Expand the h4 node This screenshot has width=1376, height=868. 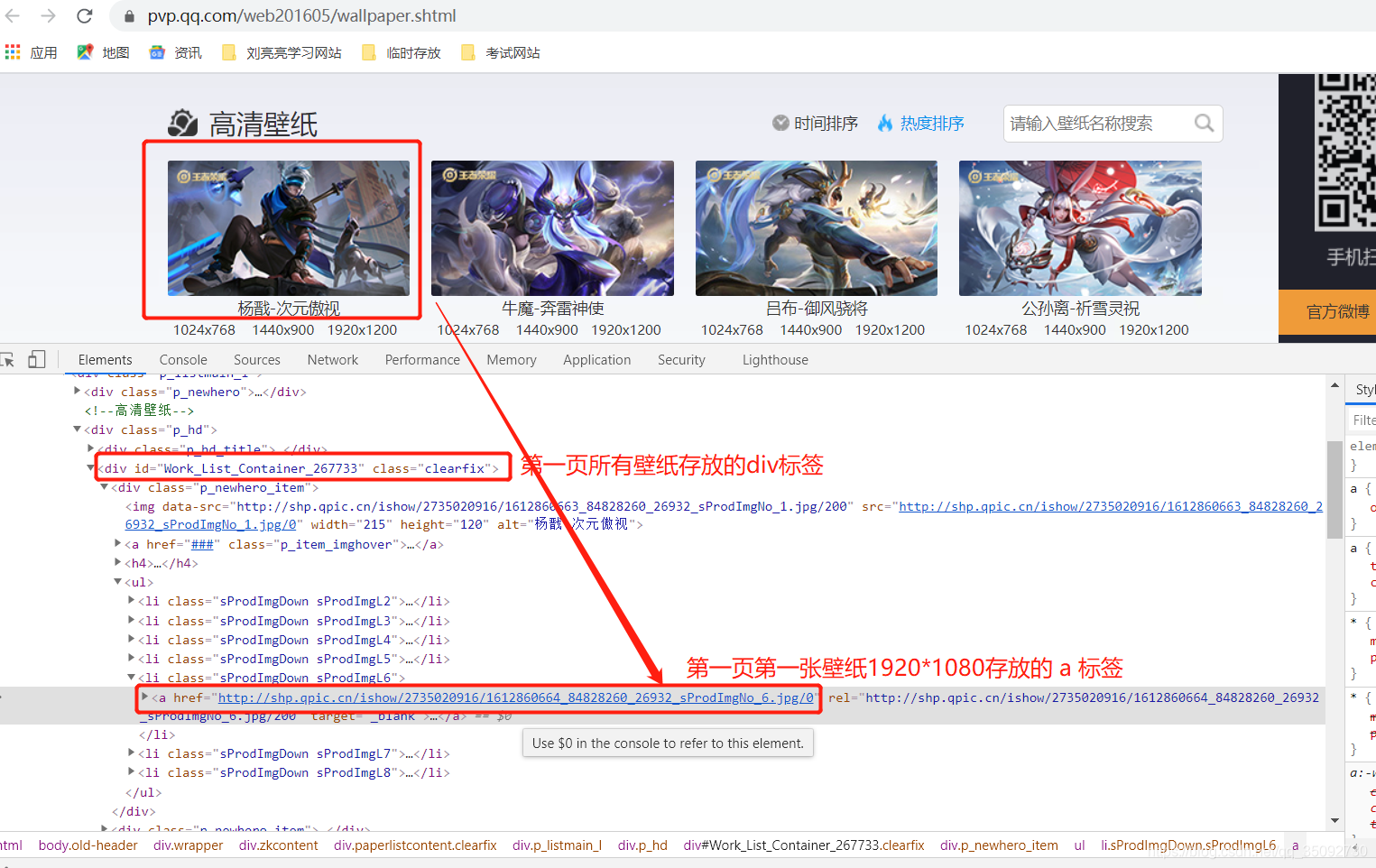point(117,563)
